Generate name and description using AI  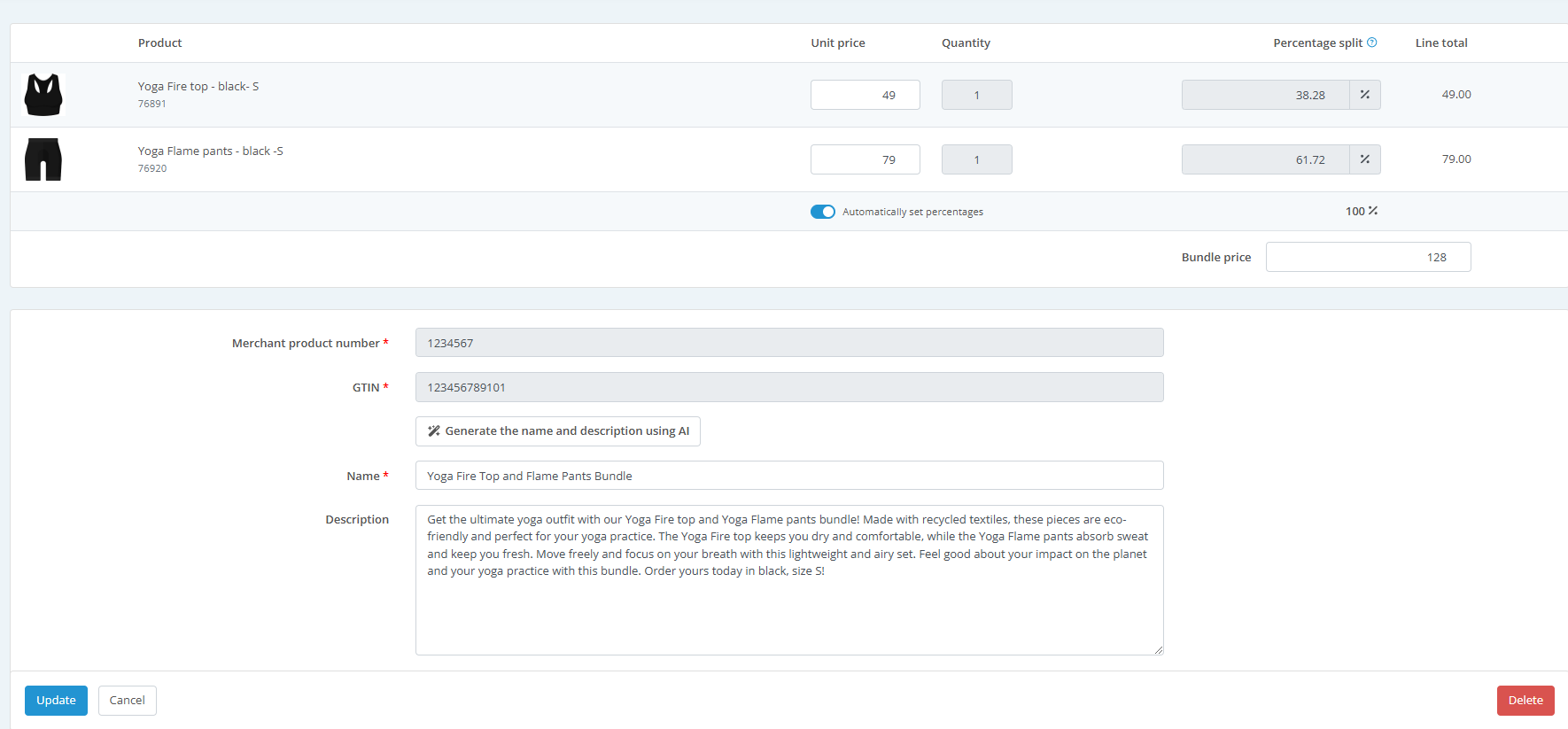(x=558, y=431)
